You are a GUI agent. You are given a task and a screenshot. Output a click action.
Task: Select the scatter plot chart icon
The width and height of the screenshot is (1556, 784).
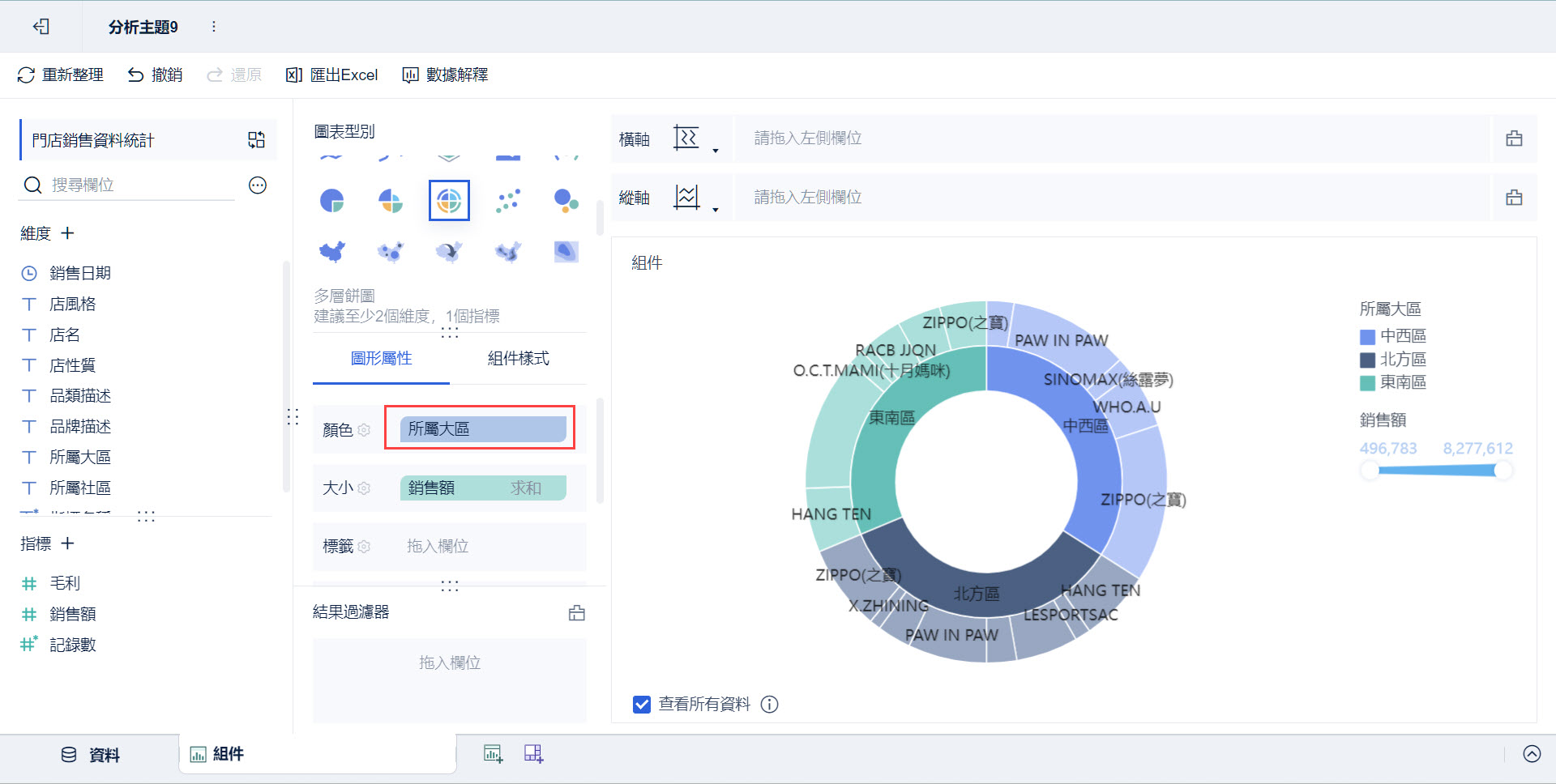(507, 200)
